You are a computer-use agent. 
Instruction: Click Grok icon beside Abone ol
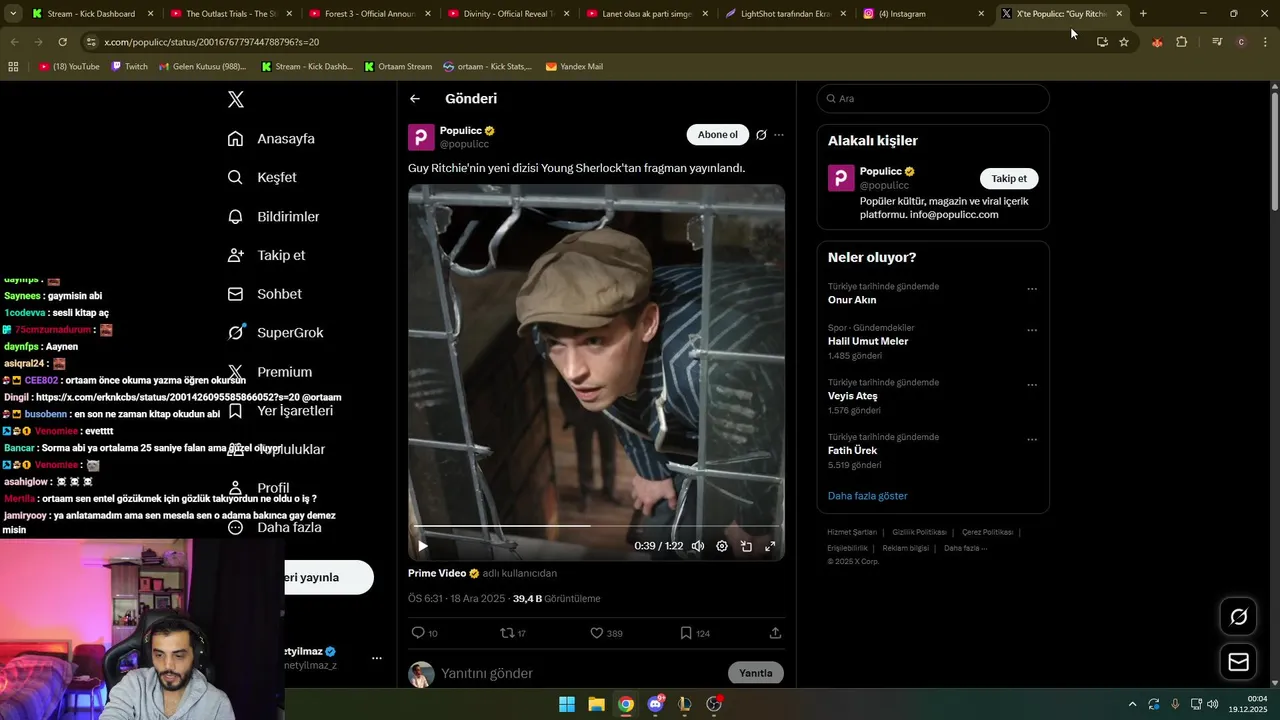tap(761, 135)
